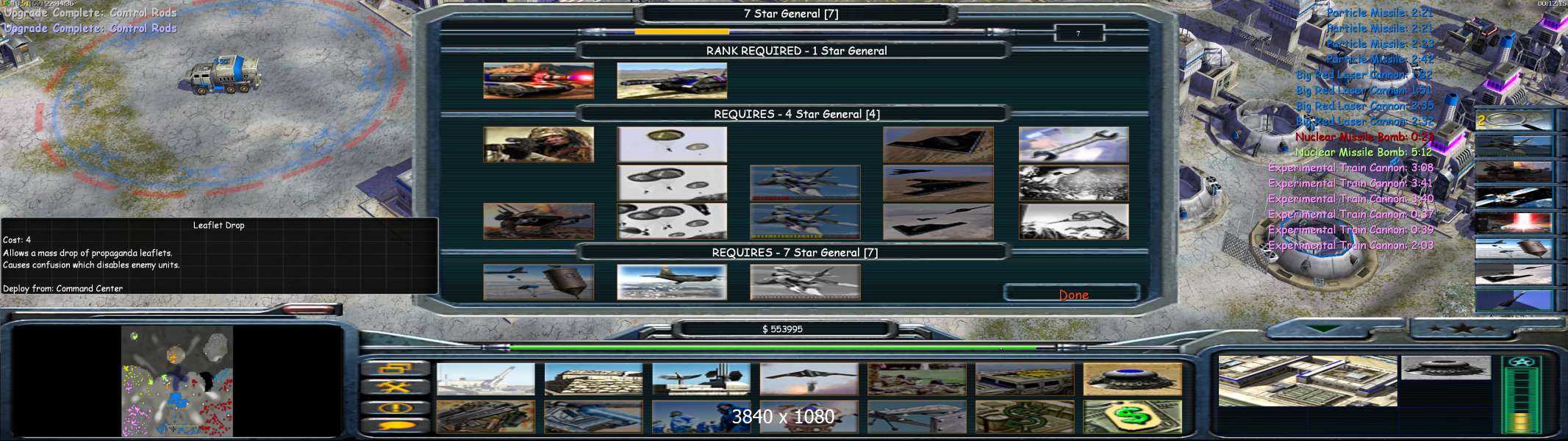1568x441 pixels.
Task: Select the middle grayscale repair power icon
Action: pos(1073,183)
